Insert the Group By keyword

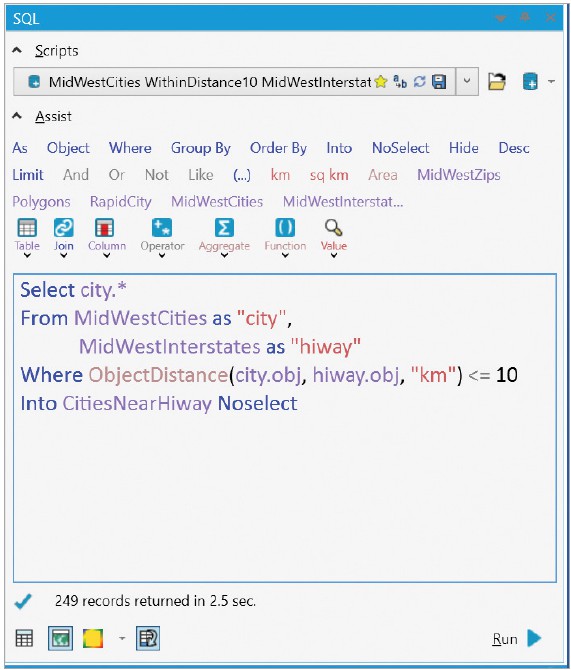point(200,148)
